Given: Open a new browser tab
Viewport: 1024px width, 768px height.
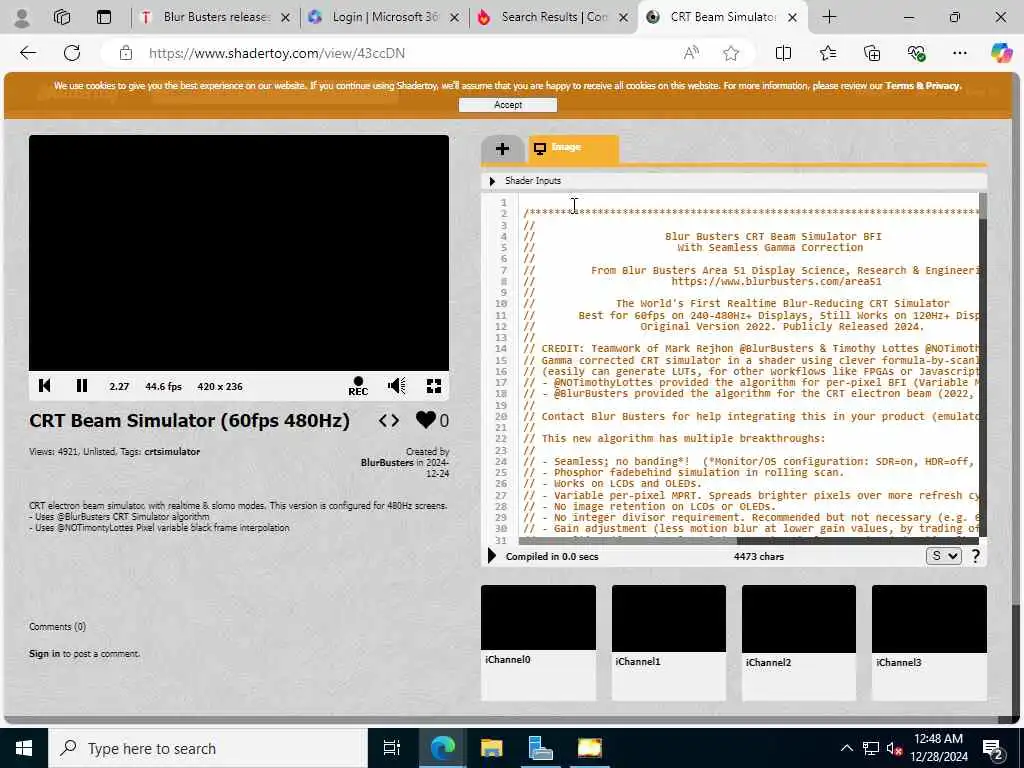Looking at the screenshot, I should point(829,17).
